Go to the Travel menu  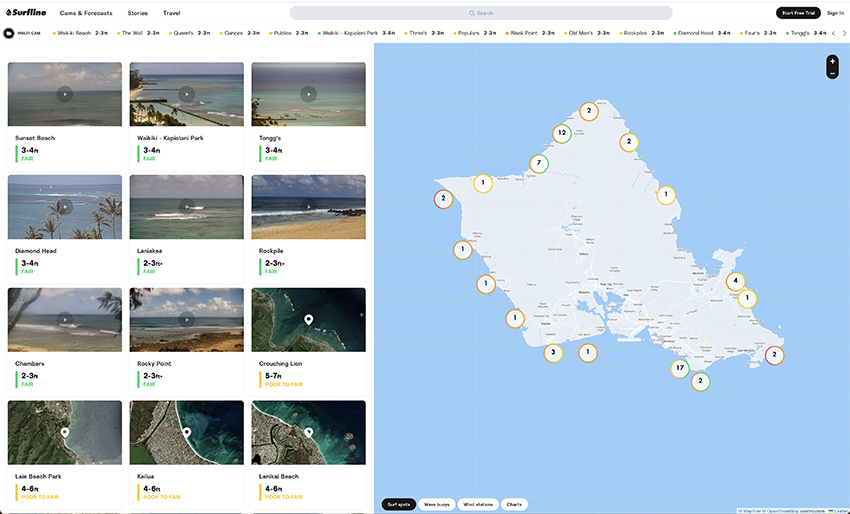172,13
